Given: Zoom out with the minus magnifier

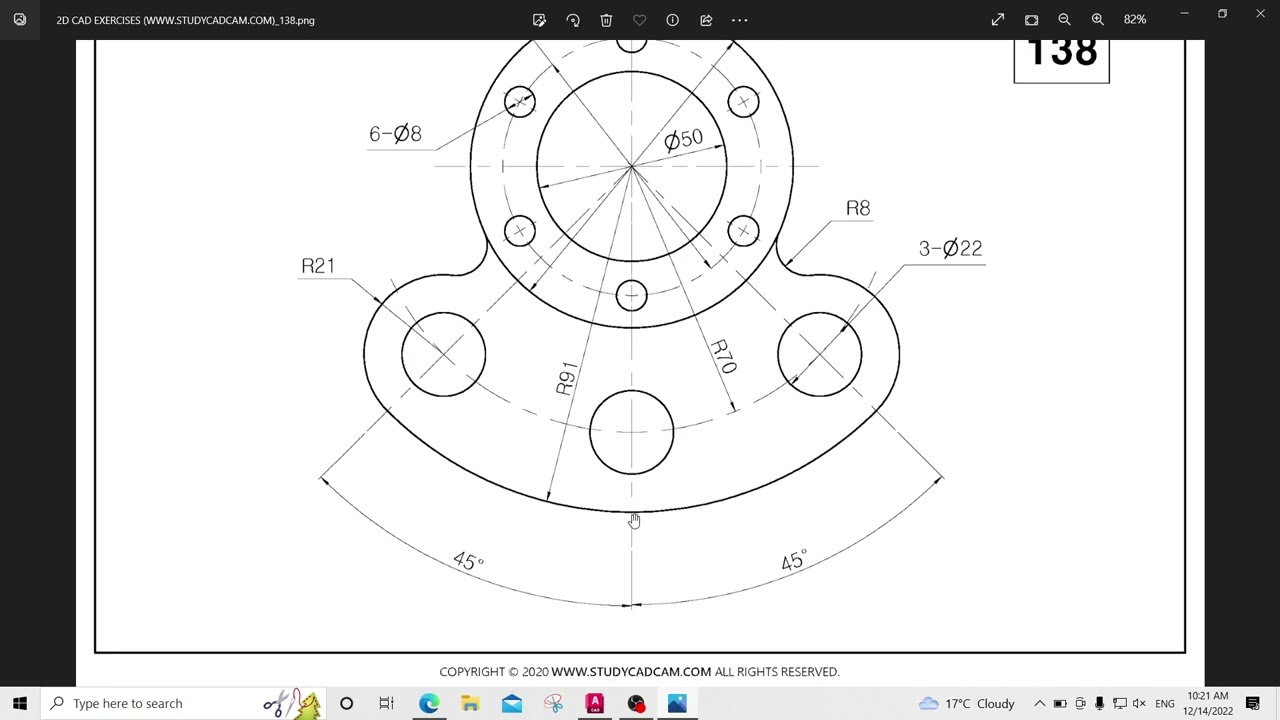Looking at the screenshot, I should pos(1064,20).
